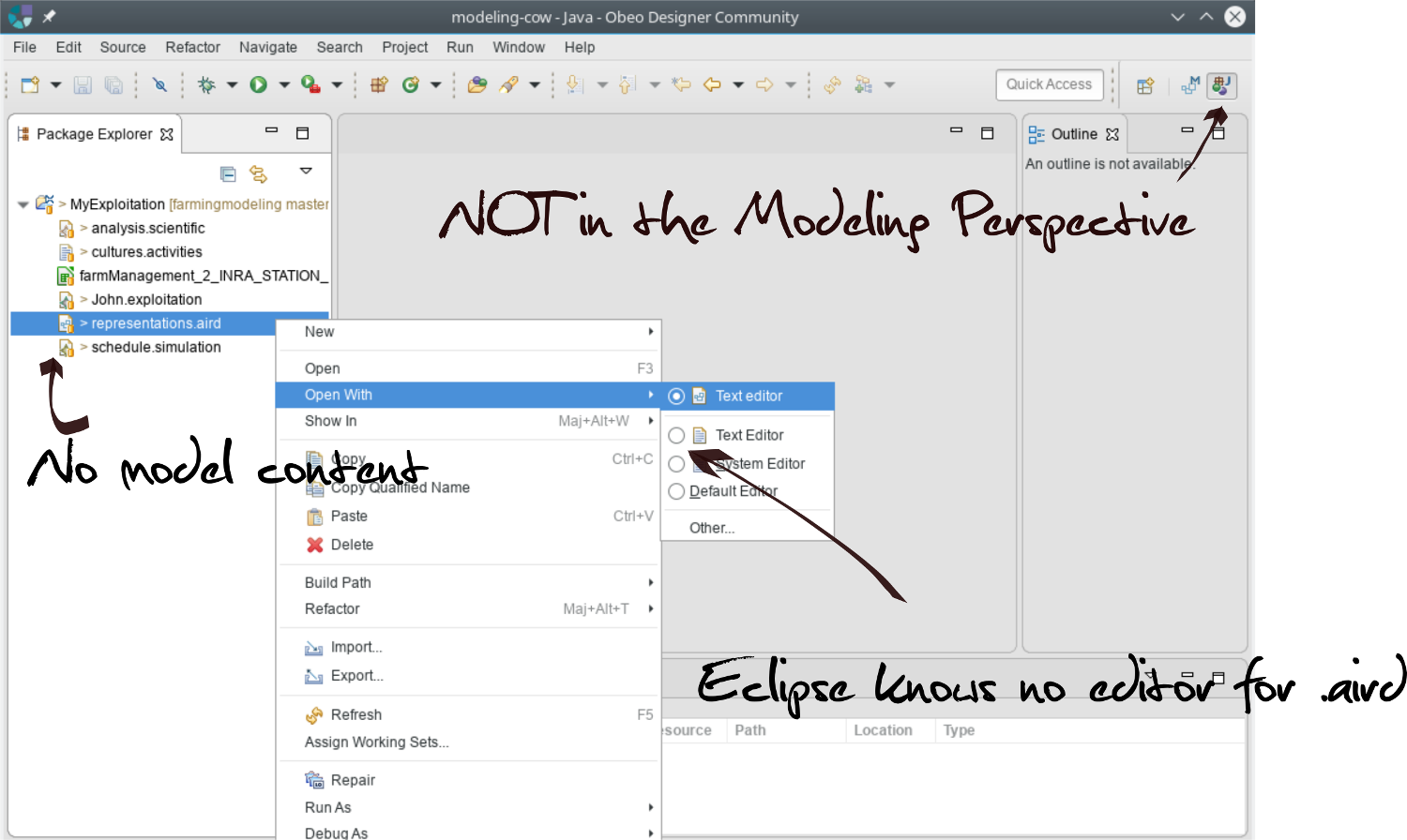Click the Save disk icon in toolbar
The height and width of the screenshot is (840, 1407).
pos(83,85)
